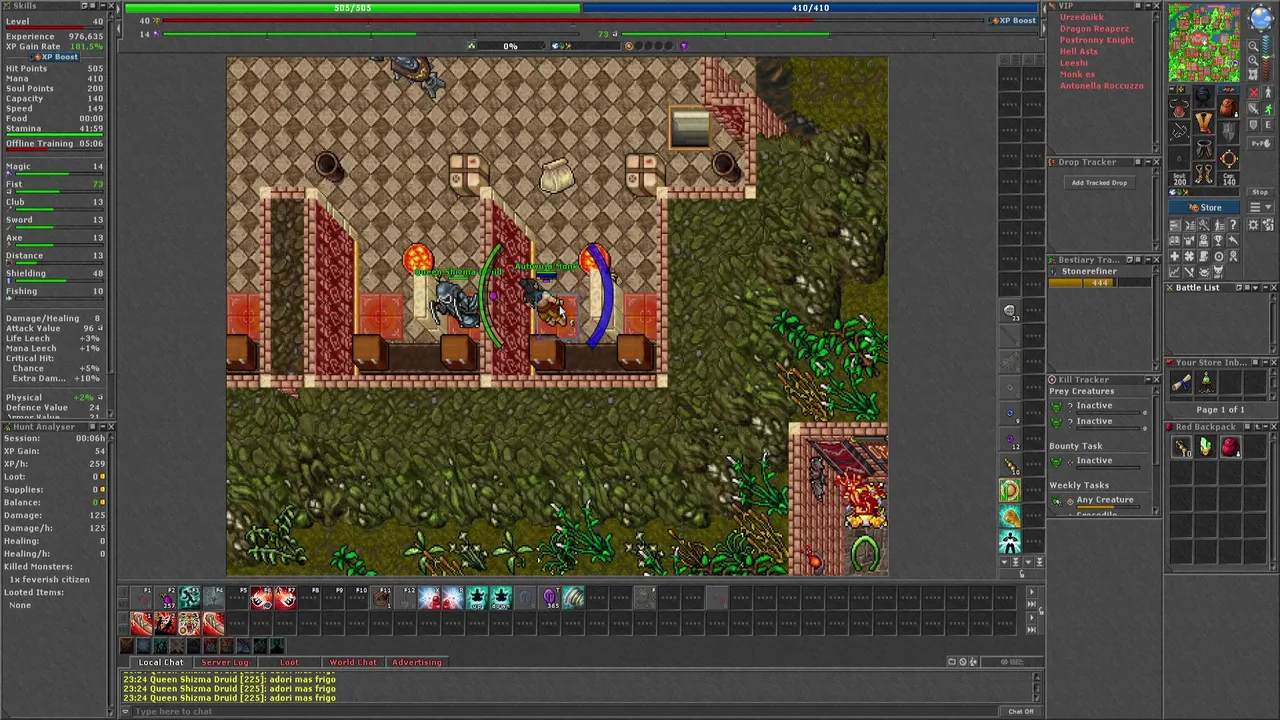Use the F11 action bar slot
Viewport: 1280px width, 720px height.
point(382,598)
